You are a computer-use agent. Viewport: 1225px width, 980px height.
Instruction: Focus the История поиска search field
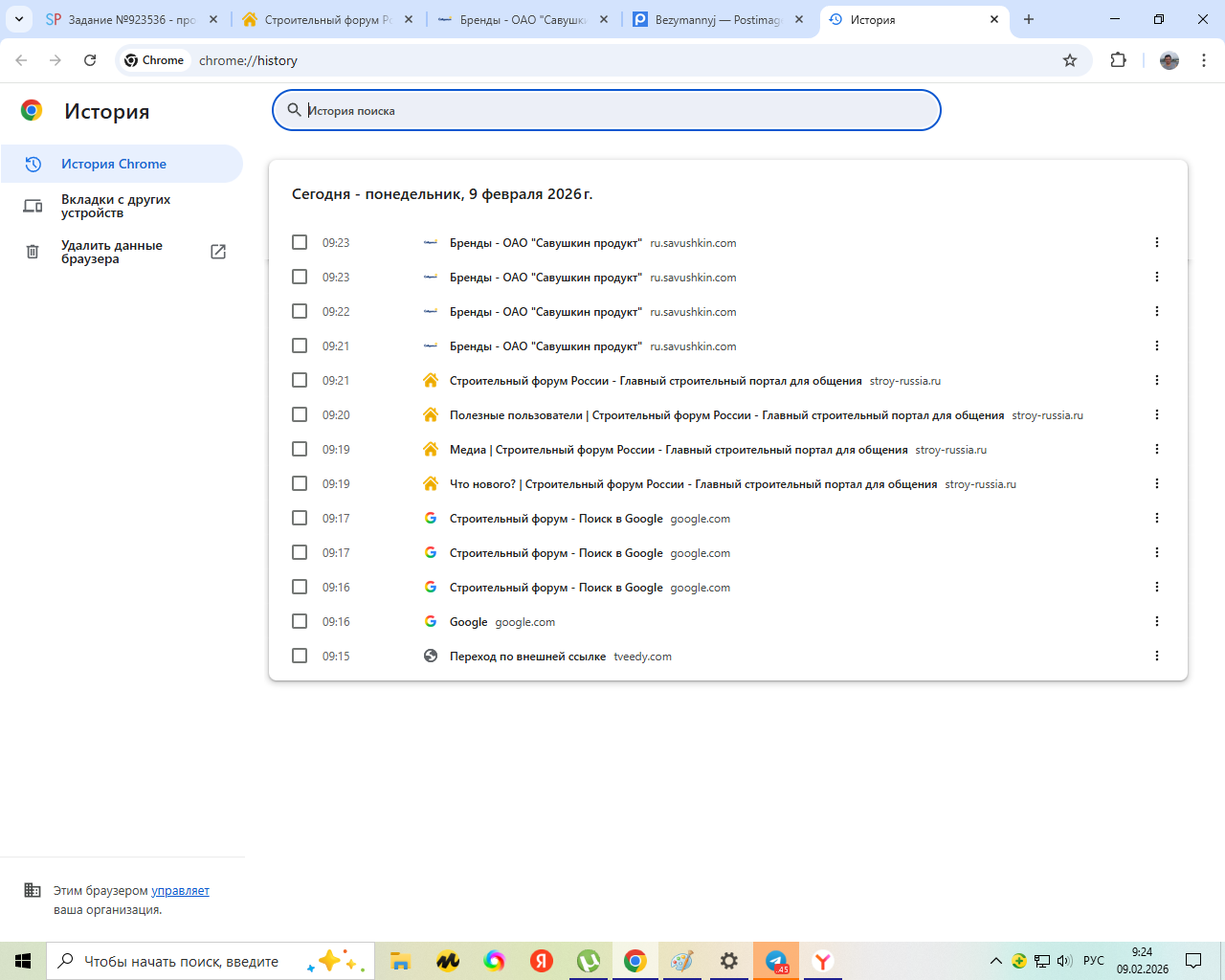coord(607,110)
